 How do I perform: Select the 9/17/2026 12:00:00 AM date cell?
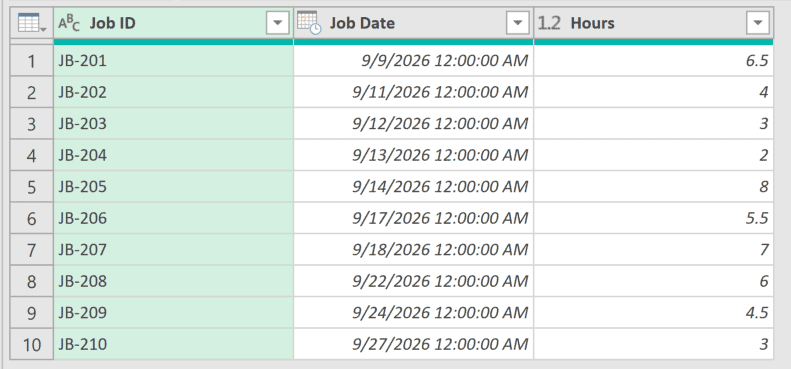(414, 218)
